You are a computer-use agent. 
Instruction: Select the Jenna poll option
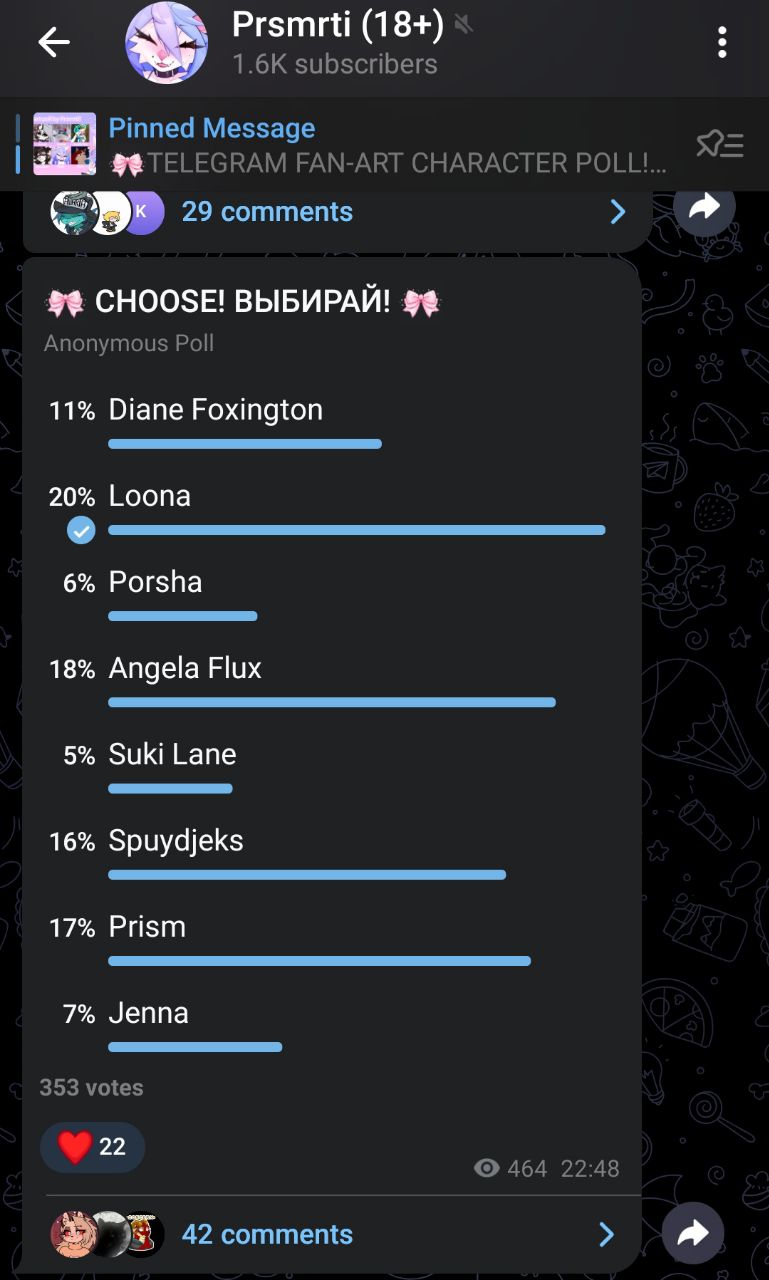click(x=148, y=1013)
